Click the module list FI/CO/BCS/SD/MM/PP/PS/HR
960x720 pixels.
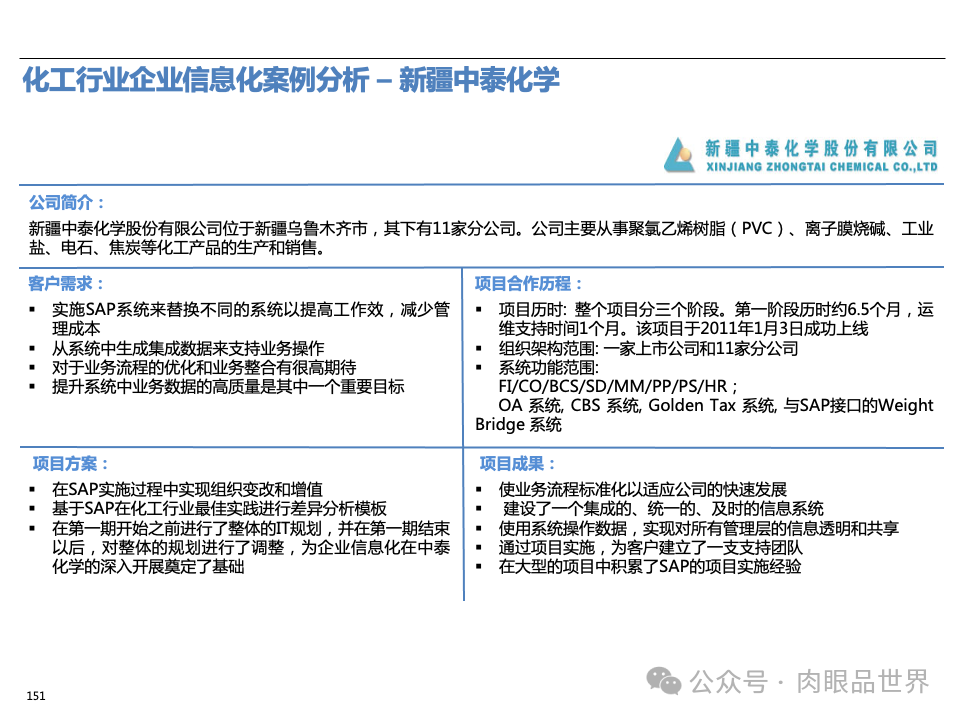point(618,386)
